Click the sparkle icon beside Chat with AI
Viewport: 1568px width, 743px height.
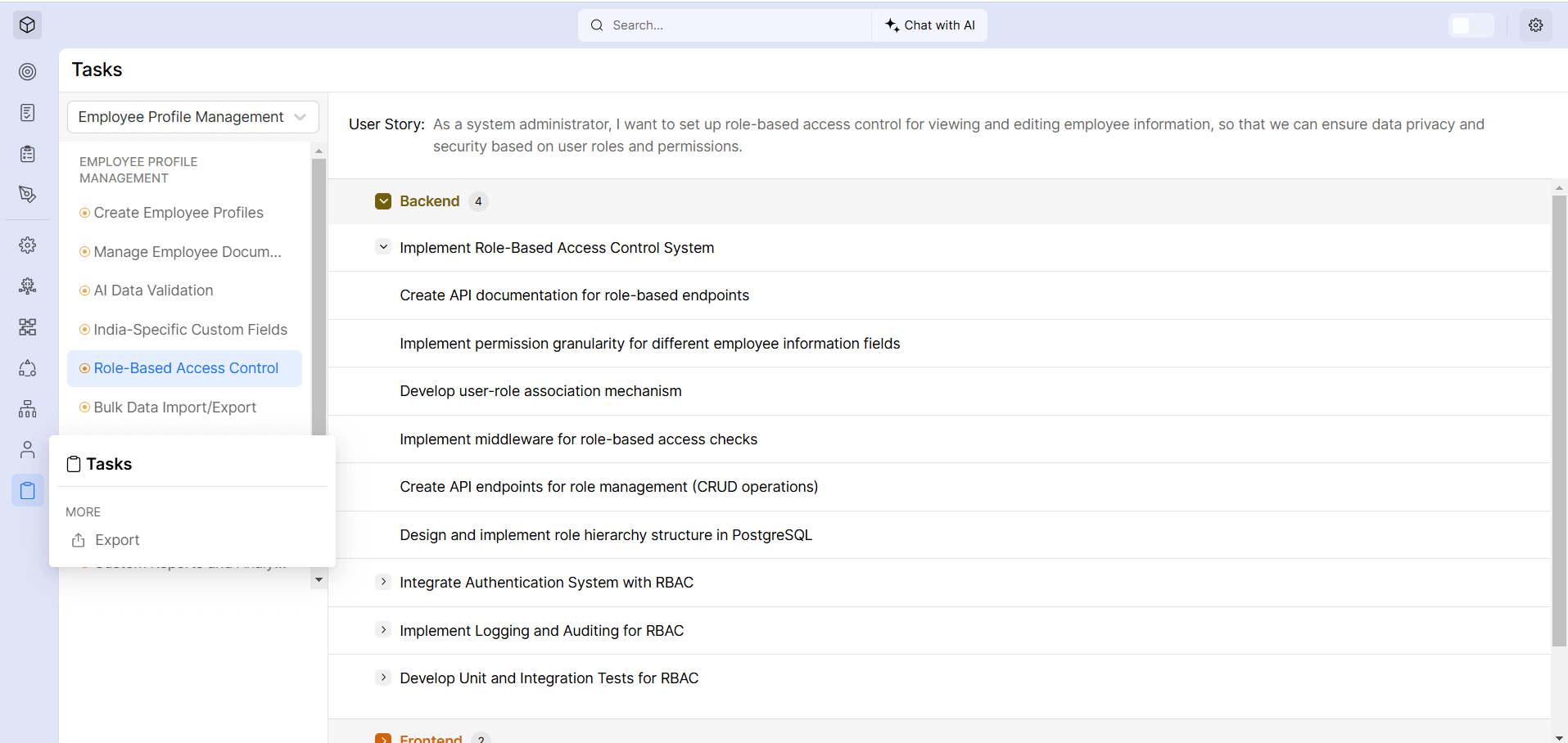click(892, 25)
